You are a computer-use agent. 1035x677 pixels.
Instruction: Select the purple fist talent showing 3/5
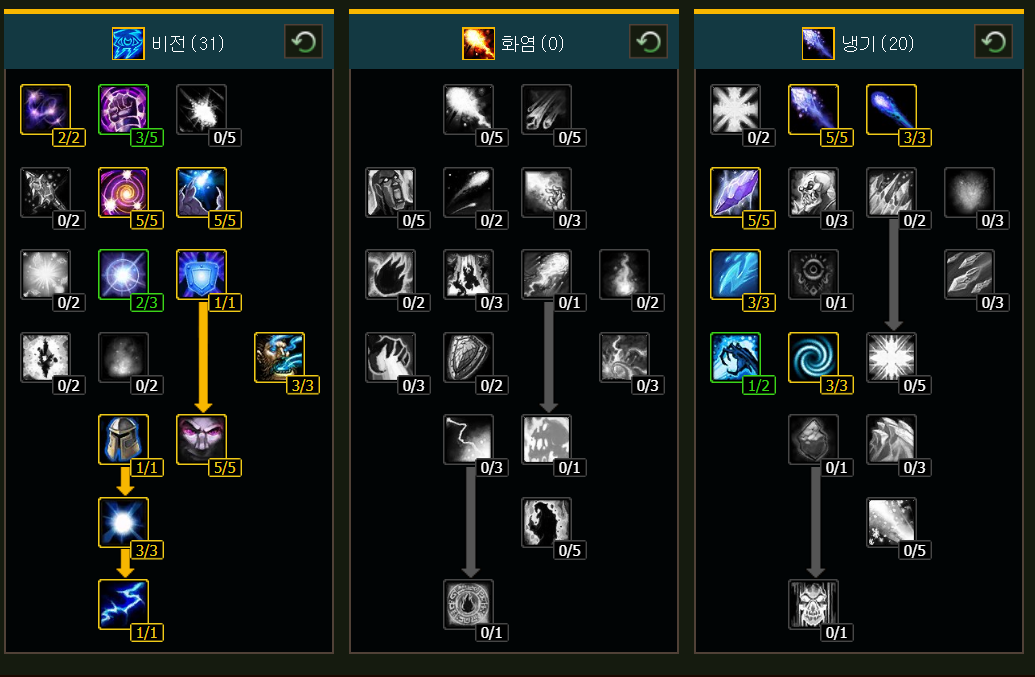pos(123,110)
